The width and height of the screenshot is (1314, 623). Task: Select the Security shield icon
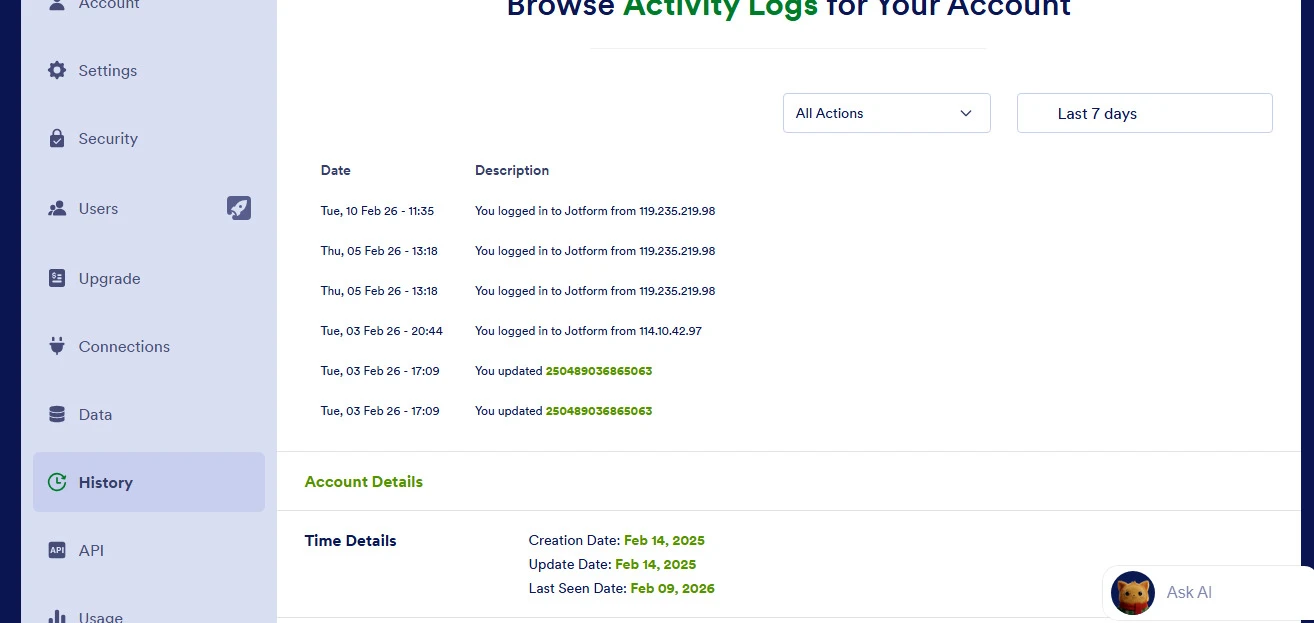point(57,138)
